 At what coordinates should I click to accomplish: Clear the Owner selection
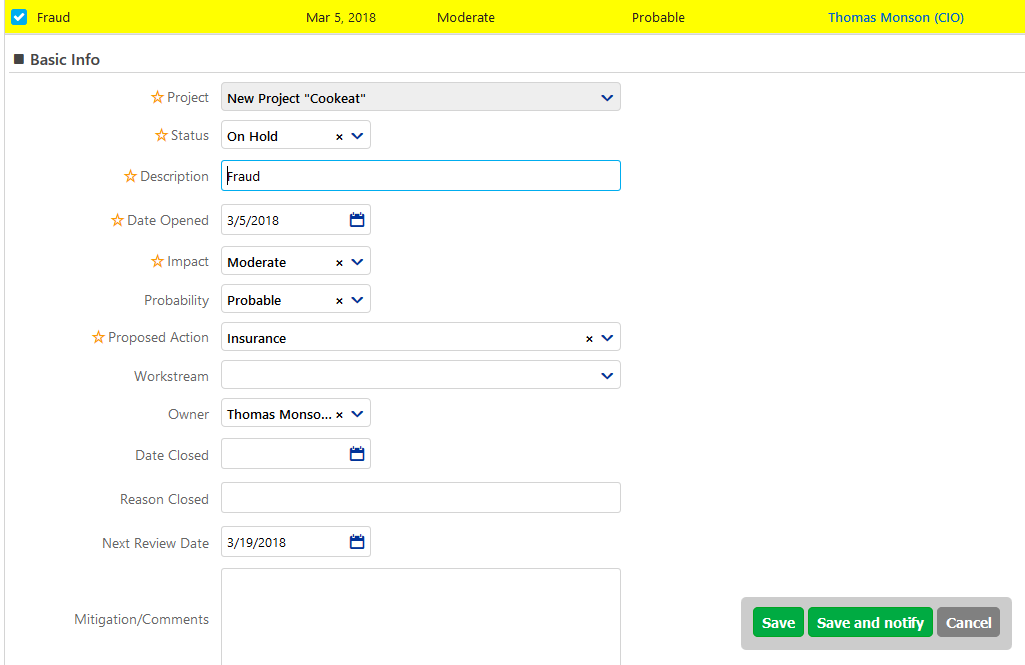(339, 414)
